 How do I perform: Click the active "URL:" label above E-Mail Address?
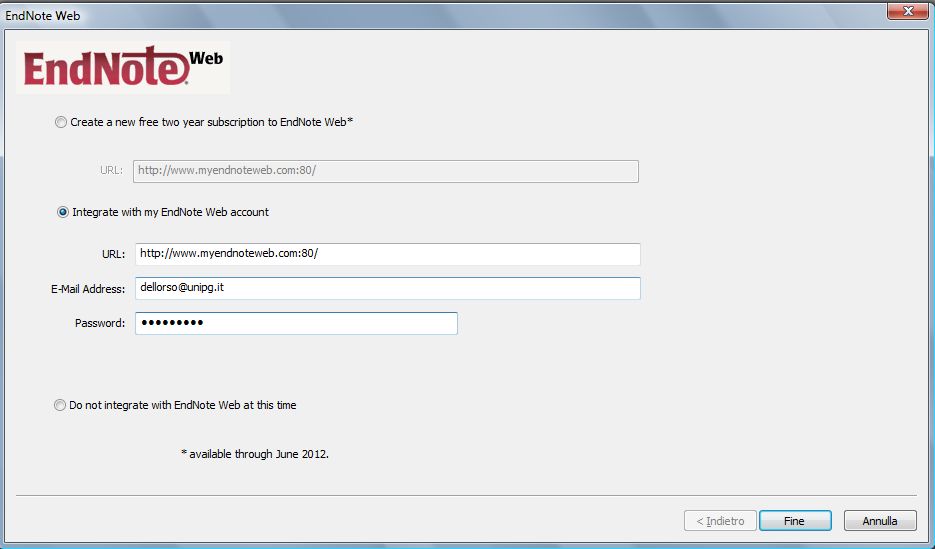[113, 254]
